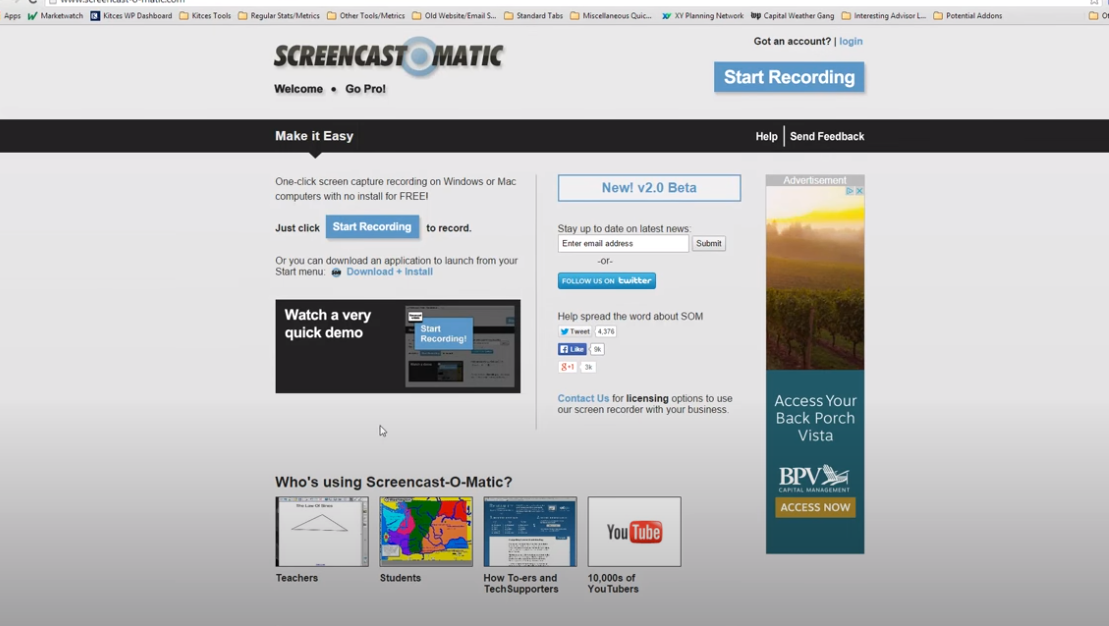
Task: Click the Google +1 icon
Action: point(568,366)
